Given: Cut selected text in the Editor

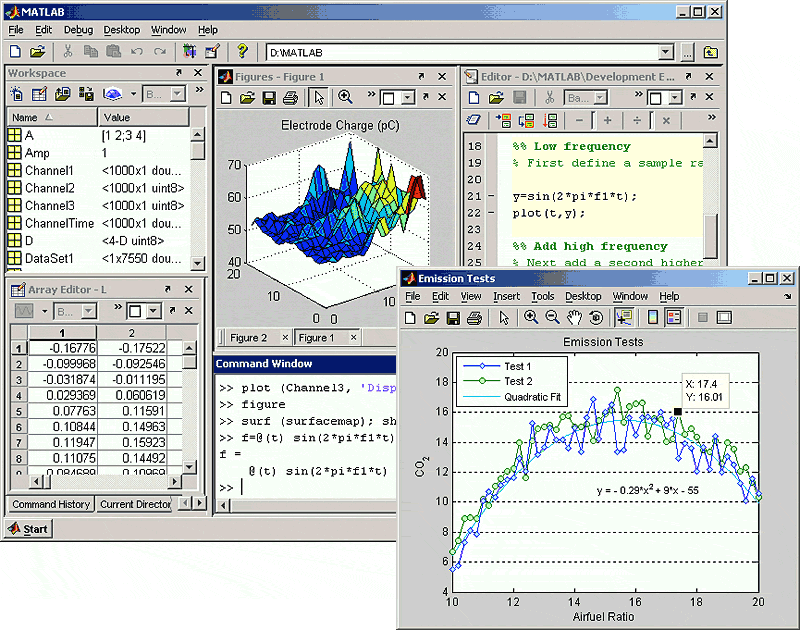Looking at the screenshot, I should pyautogui.click(x=549, y=96).
